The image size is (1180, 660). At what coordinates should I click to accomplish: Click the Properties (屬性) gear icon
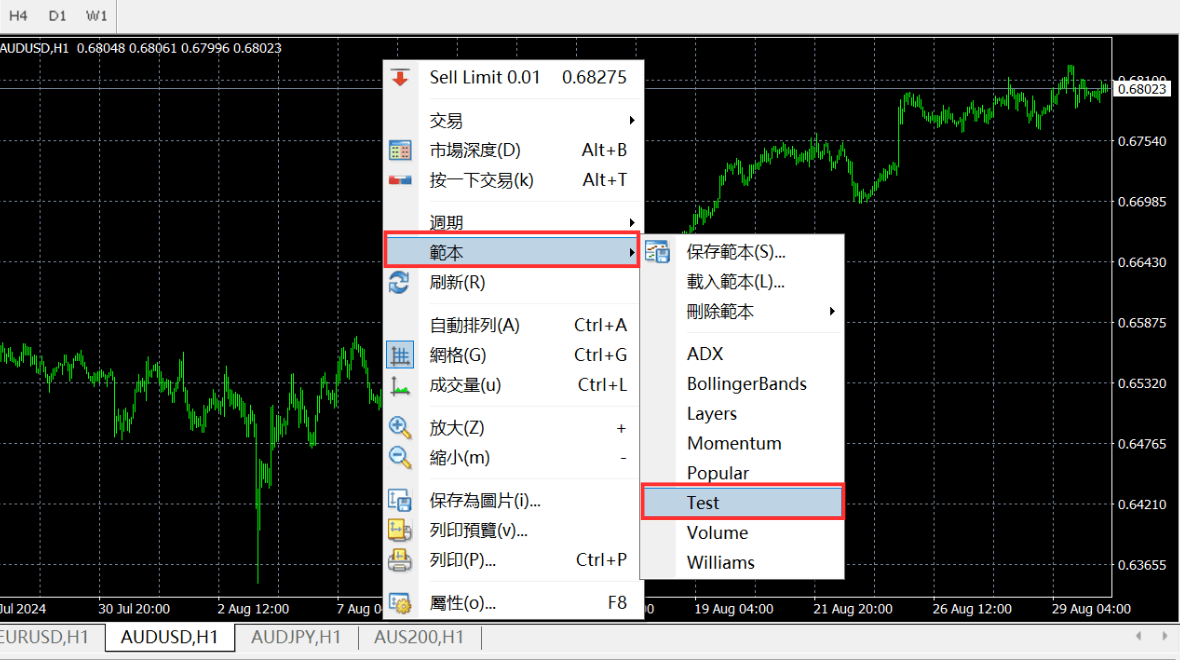(x=400, y=603)
